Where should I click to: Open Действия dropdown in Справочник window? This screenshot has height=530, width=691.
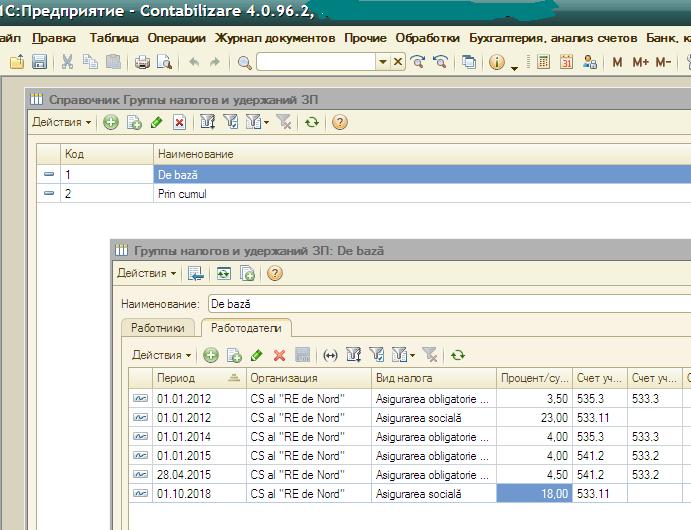tap(61, 122)
